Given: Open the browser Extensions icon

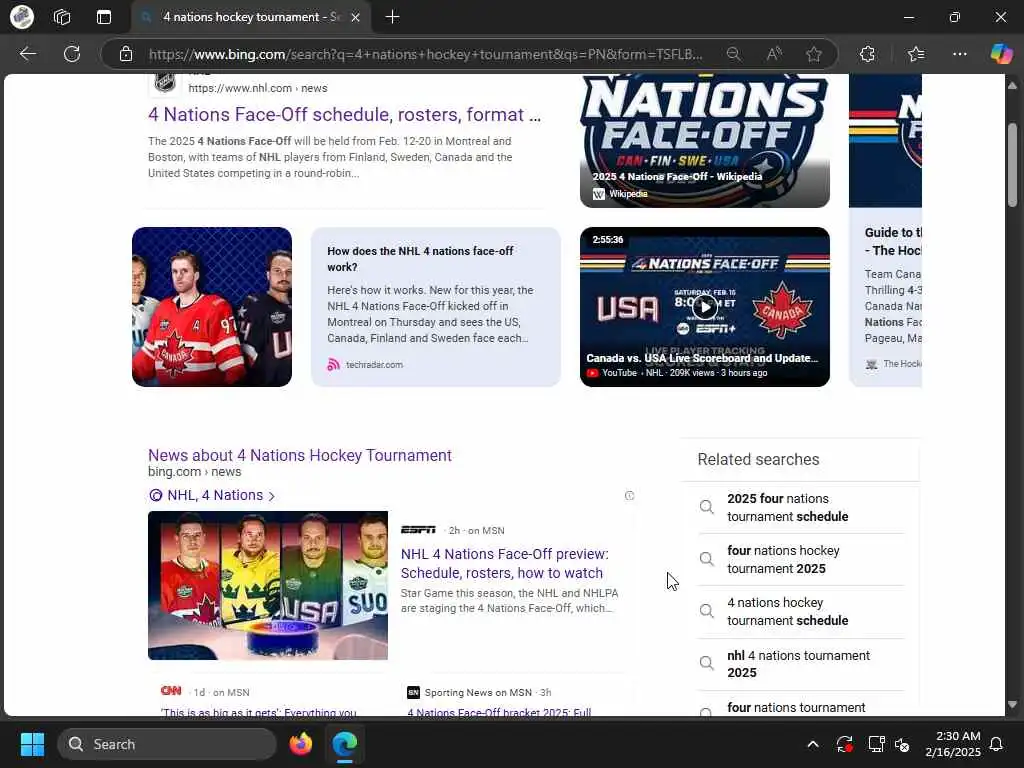Looking at the screenshot, I should 867,54.
